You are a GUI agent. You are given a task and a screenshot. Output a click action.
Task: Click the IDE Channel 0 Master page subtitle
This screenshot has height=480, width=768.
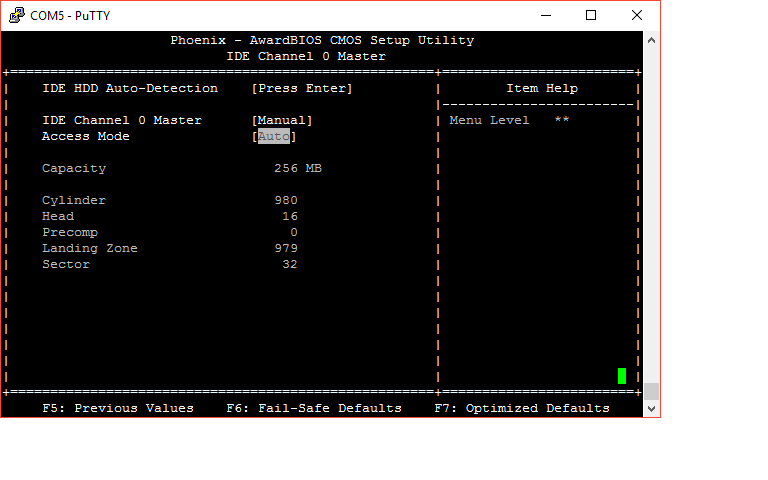(306, 56)
